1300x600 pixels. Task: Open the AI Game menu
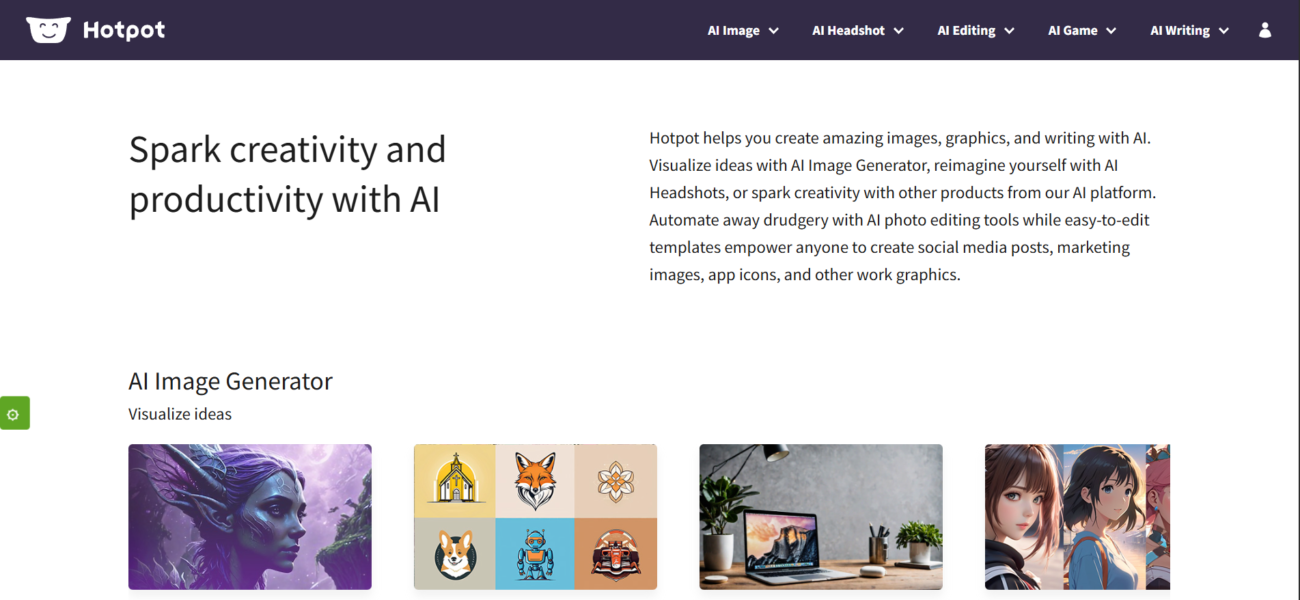coord(1082,31)
